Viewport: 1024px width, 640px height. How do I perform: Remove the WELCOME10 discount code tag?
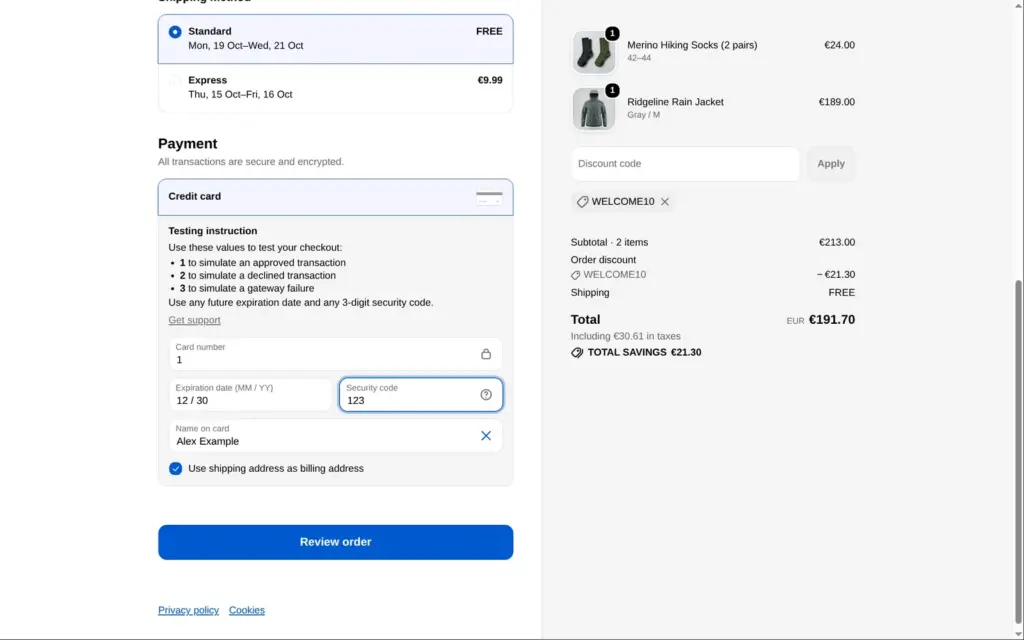tap(665, 202)
